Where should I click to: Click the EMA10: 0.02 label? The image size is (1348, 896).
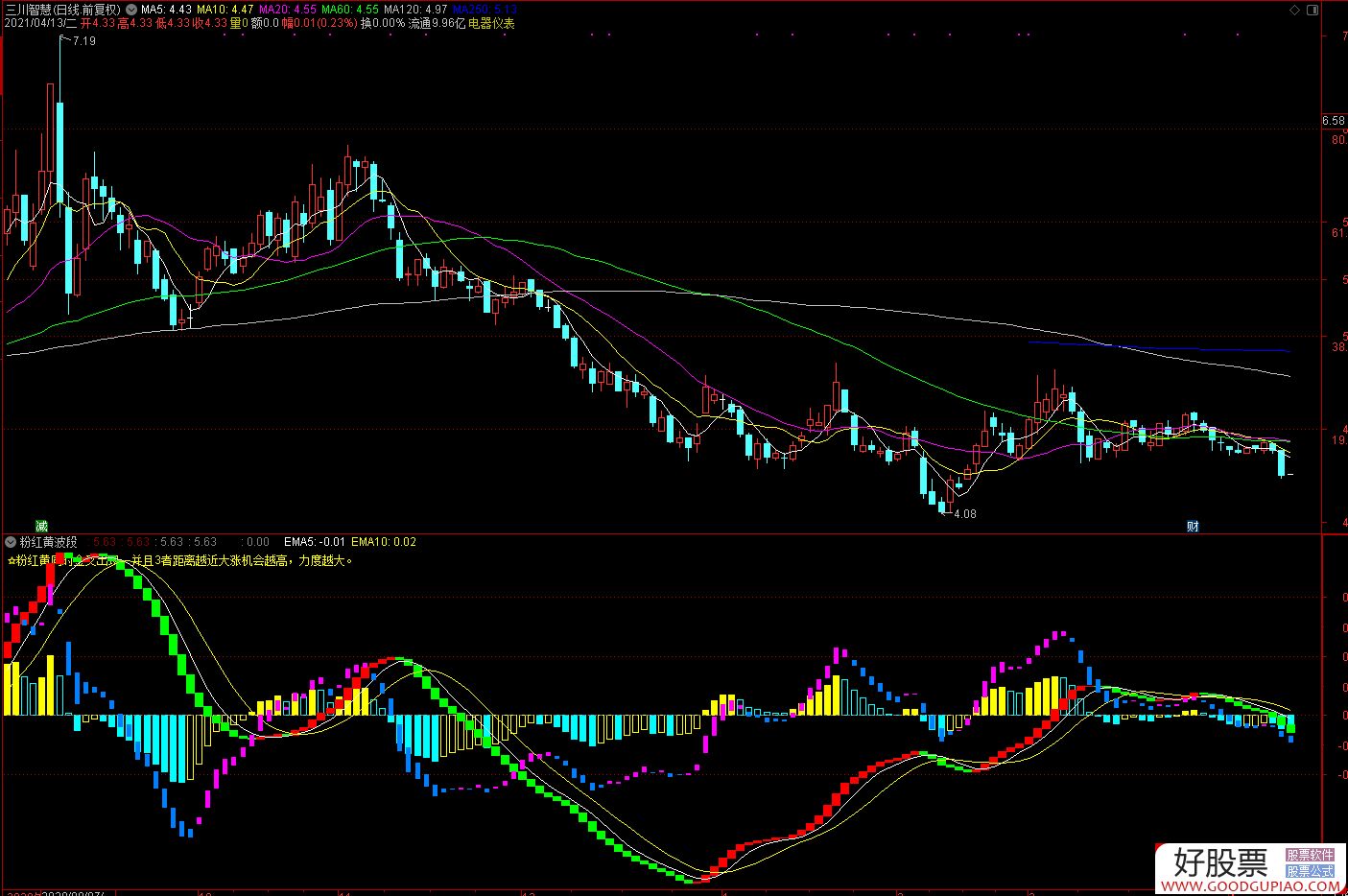384,542
